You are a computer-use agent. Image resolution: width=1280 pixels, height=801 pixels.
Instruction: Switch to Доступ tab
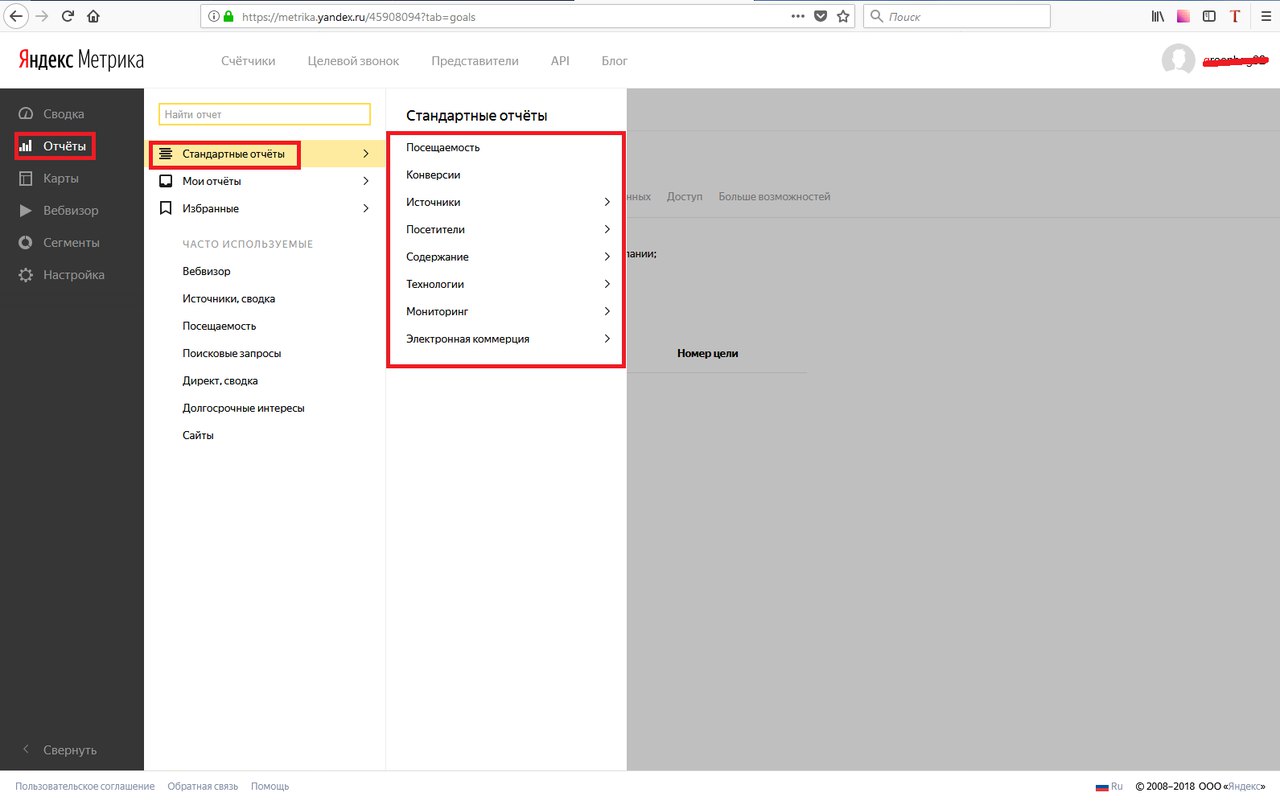coord(685,197)
